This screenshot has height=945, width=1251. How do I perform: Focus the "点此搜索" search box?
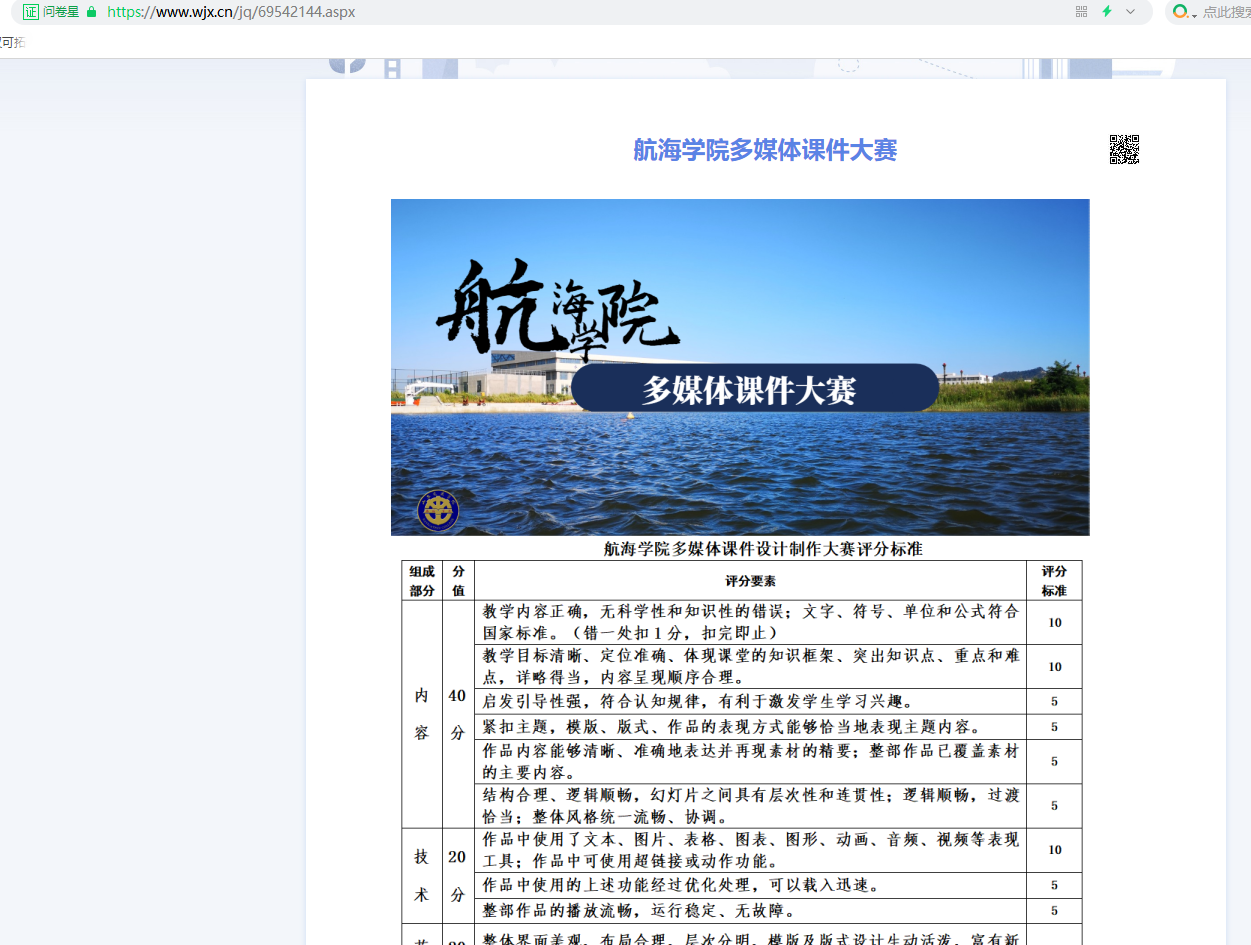pos(1226,12)
